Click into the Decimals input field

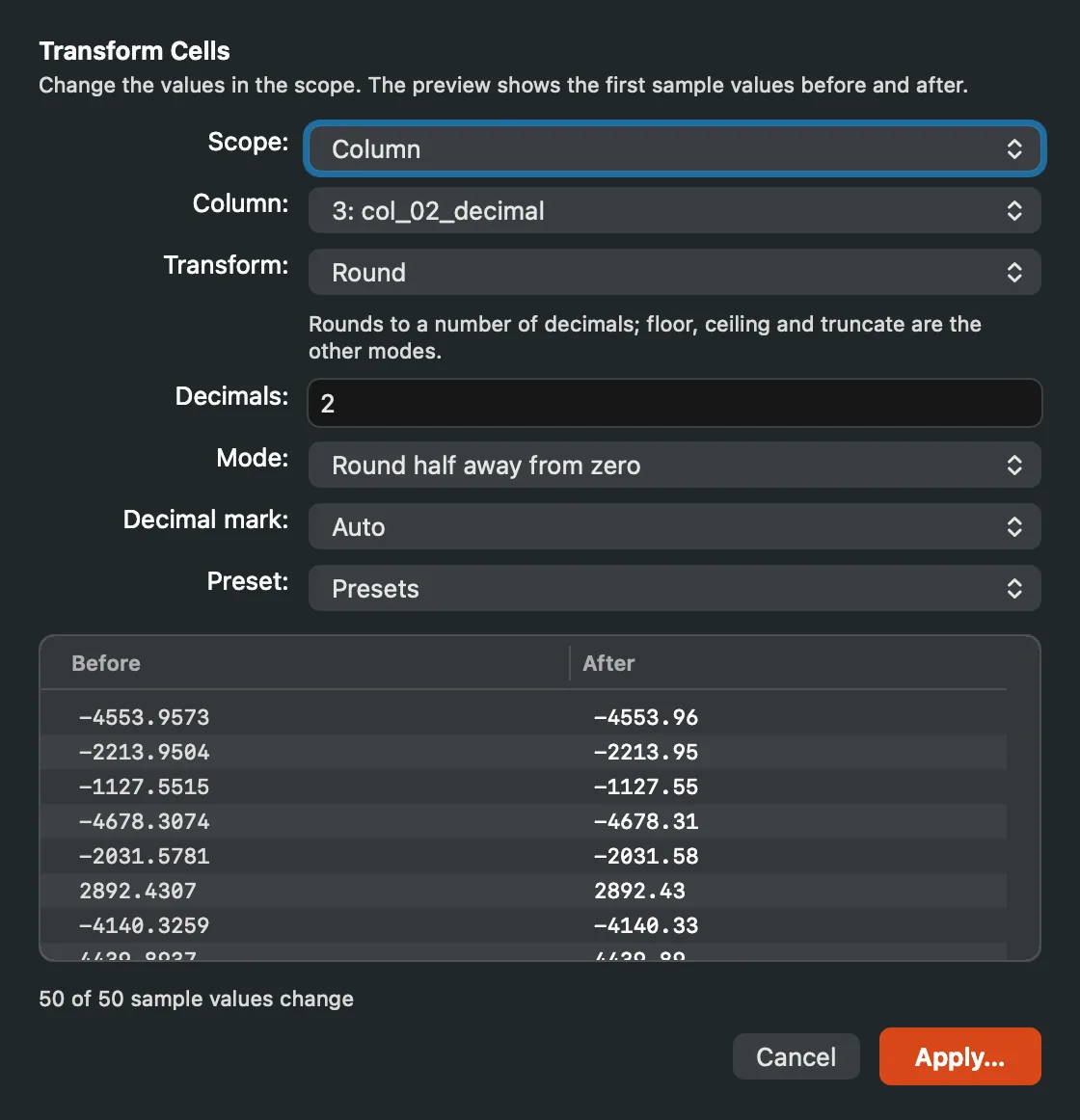[x=674, y=403]
